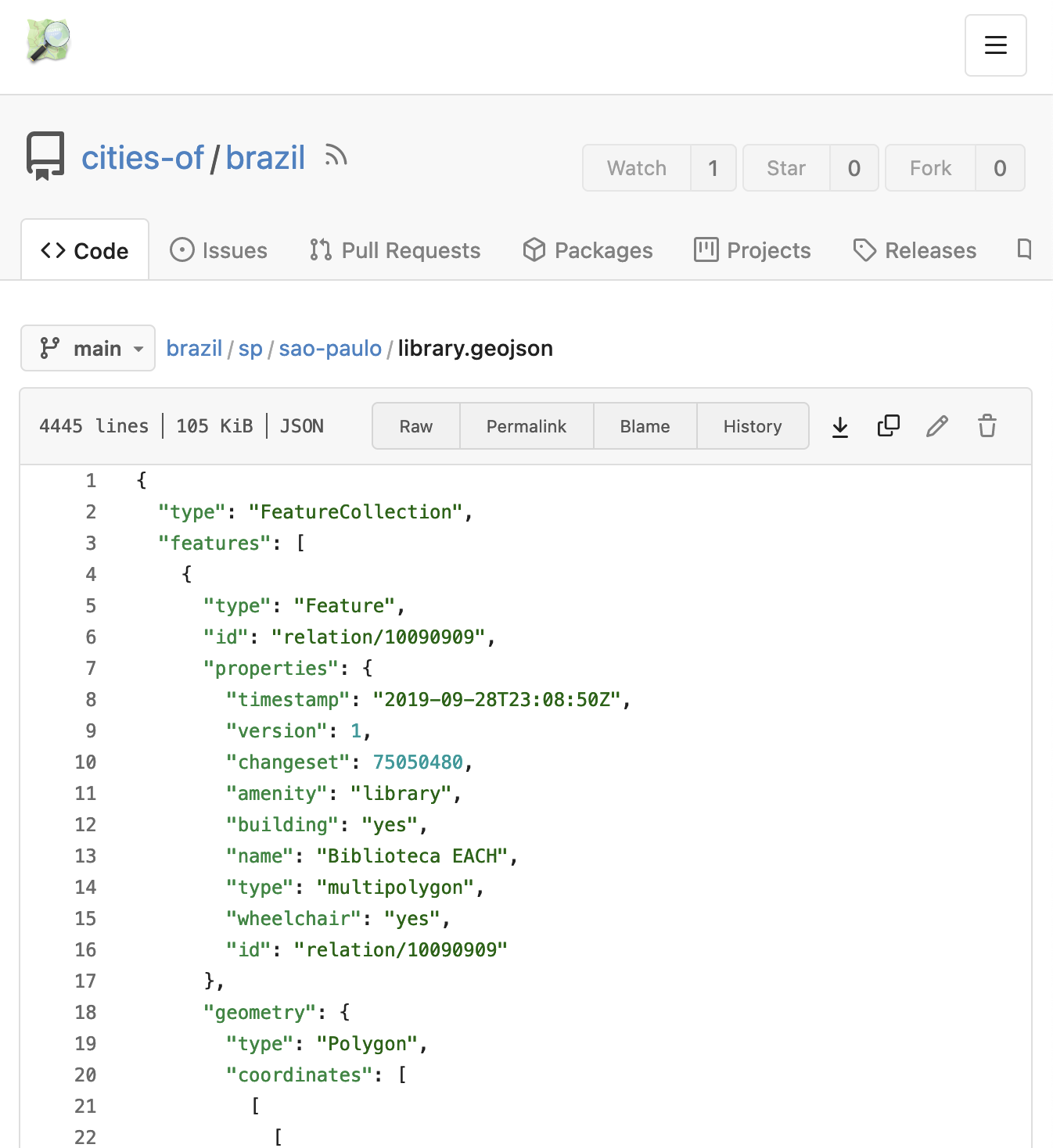
Task: Edit file using the pencil icon
Action: 937,426
